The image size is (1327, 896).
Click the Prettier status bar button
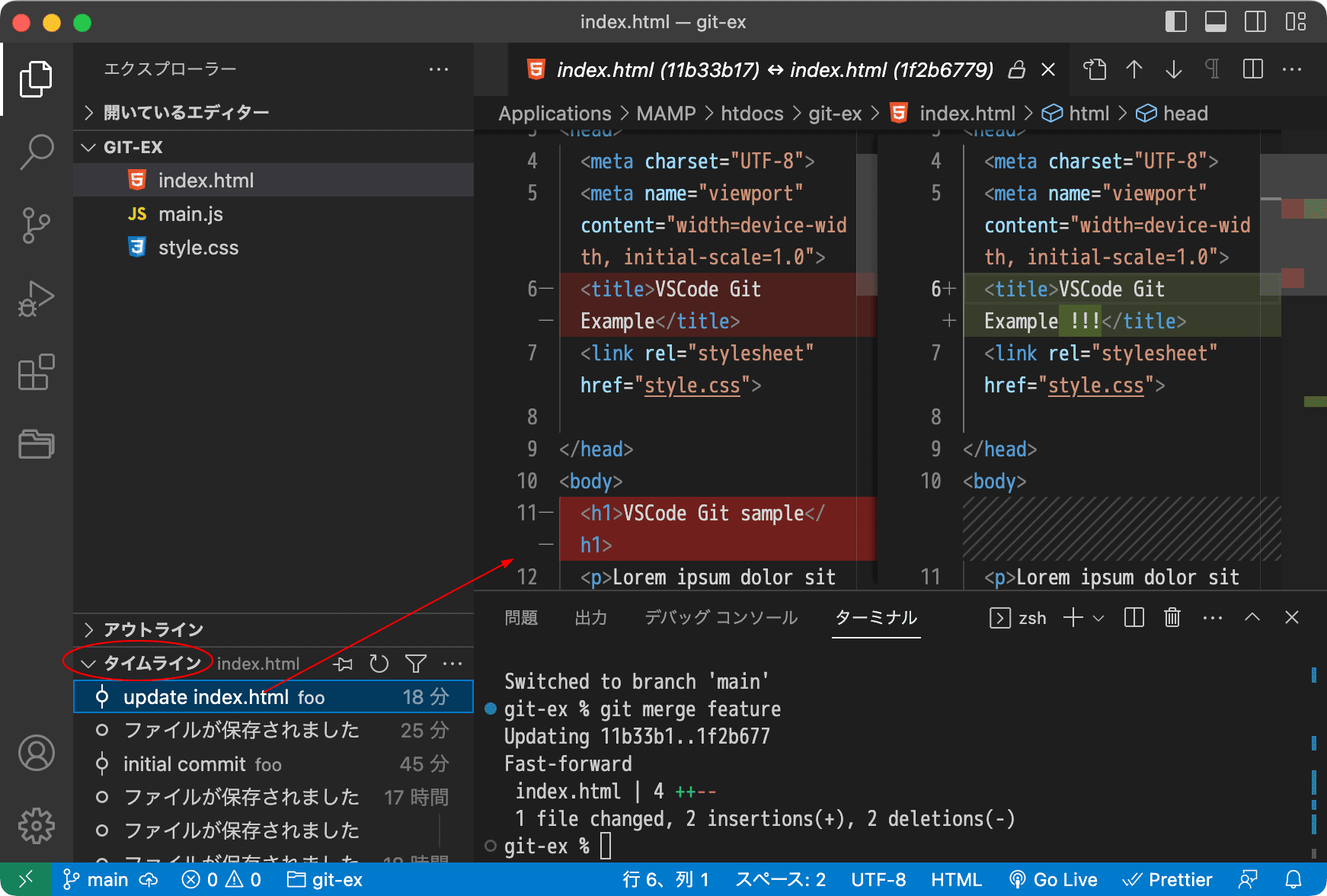point(1168,880)
